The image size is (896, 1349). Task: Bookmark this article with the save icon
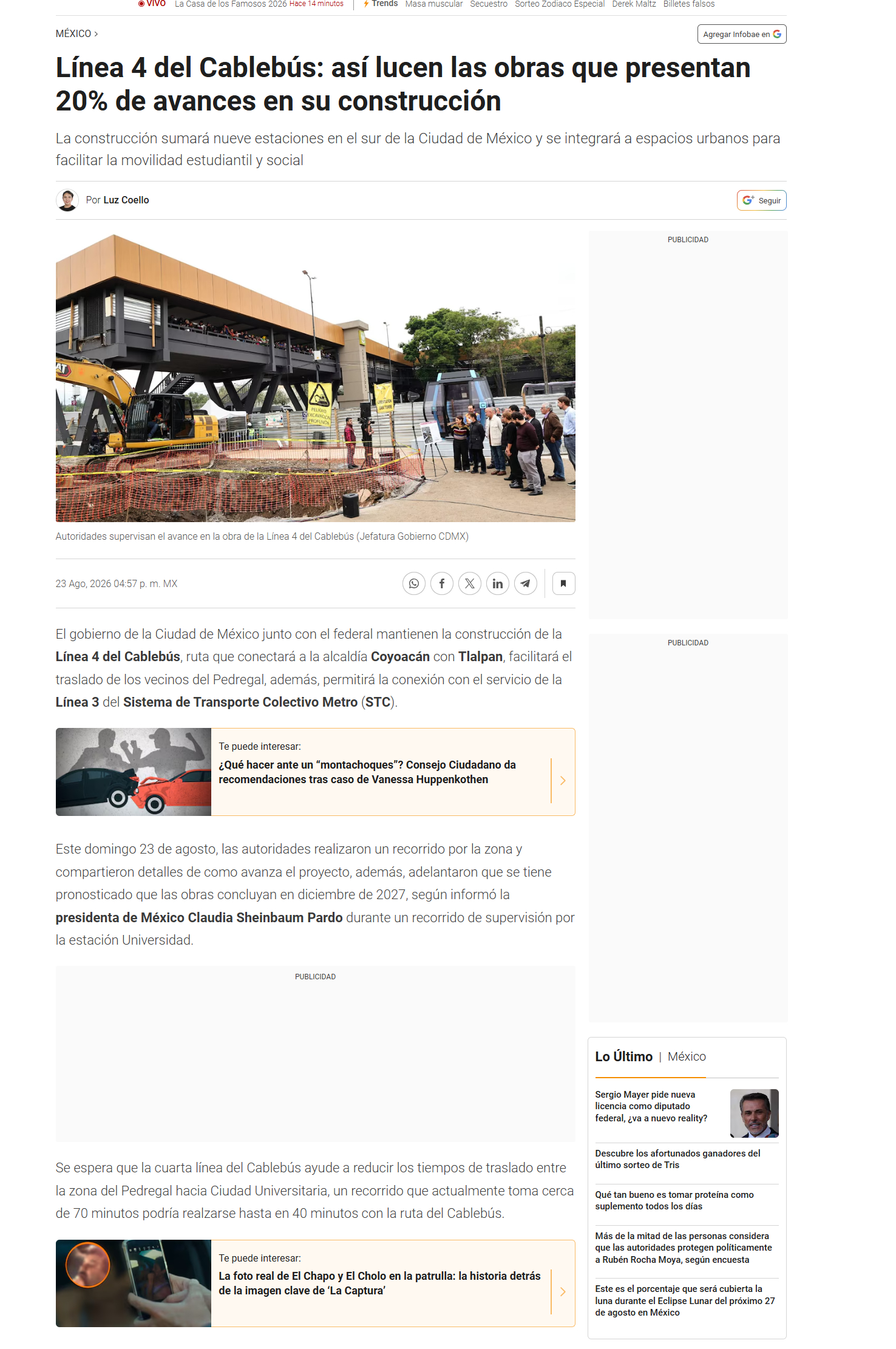tap(564, 583)
